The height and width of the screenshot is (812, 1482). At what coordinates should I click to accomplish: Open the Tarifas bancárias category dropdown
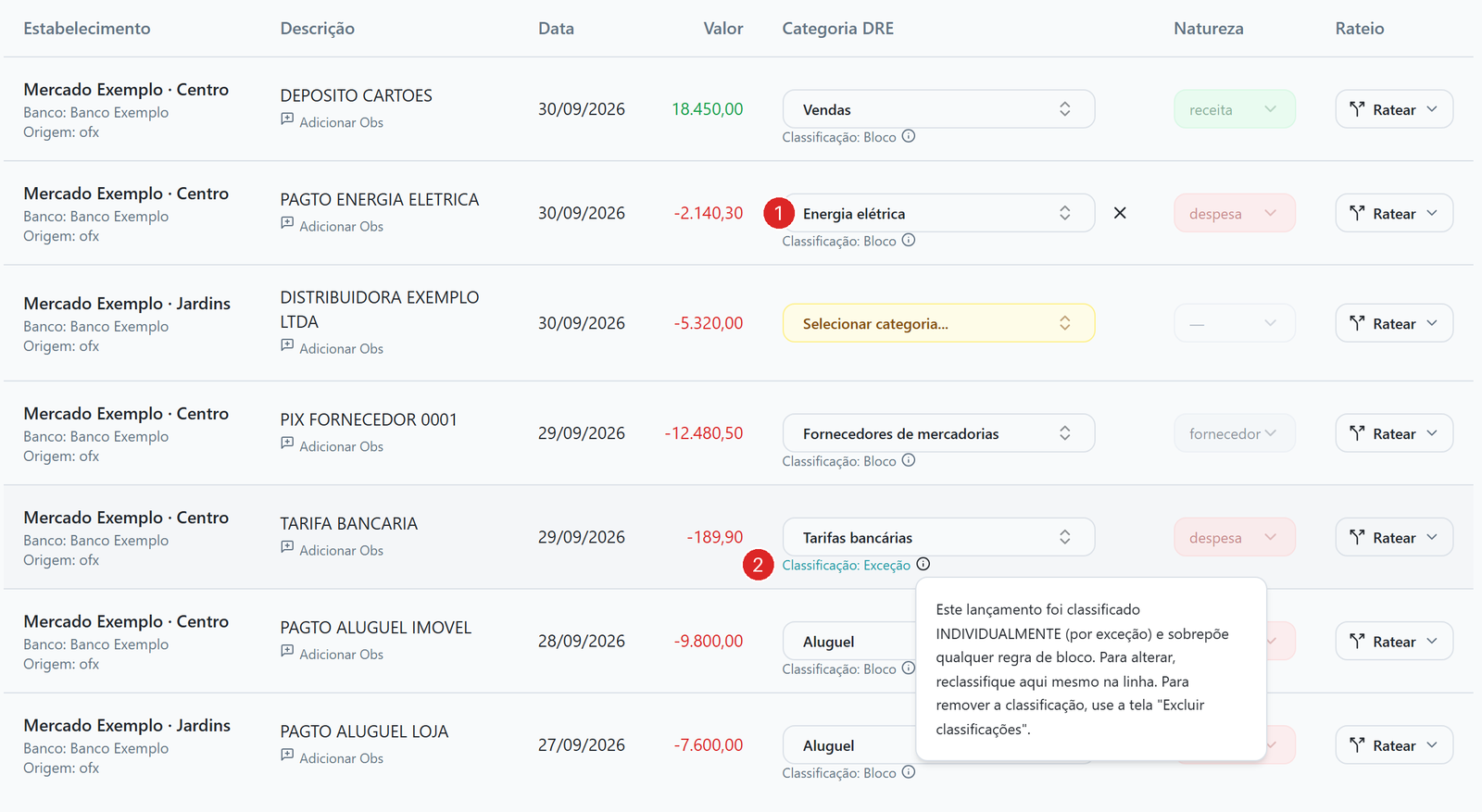click(938, 537)
